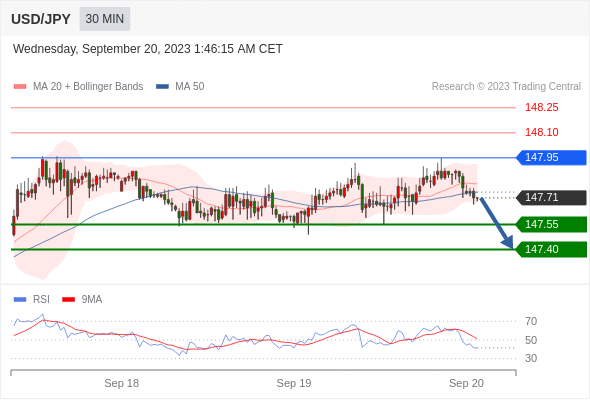The height and width of the screenshot is (400, 590).
Task: Click the red 9MA legend swatch
Action: pos(68,300)
